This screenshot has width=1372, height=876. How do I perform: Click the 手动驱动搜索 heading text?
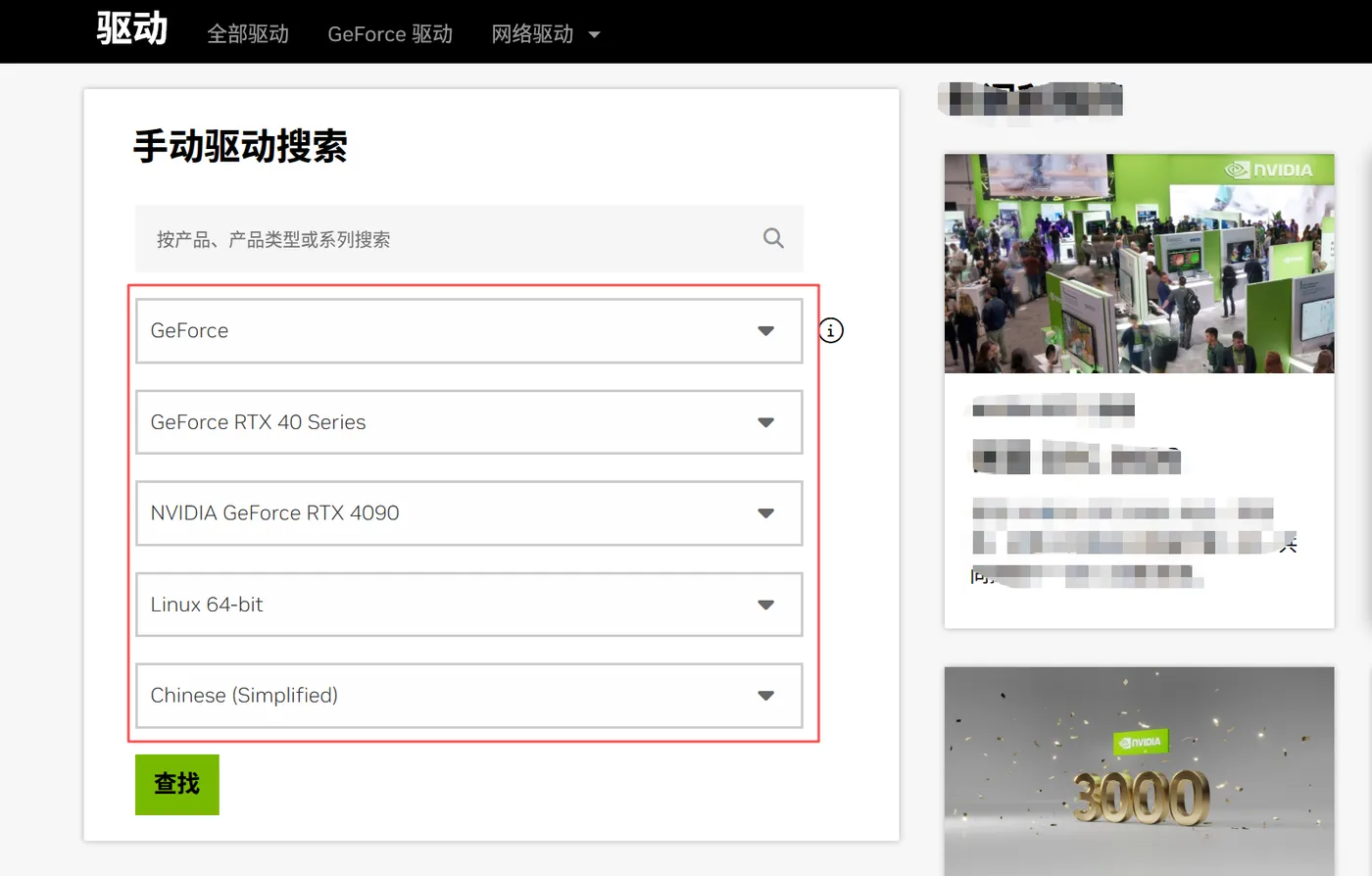click(x=240, y=146)
